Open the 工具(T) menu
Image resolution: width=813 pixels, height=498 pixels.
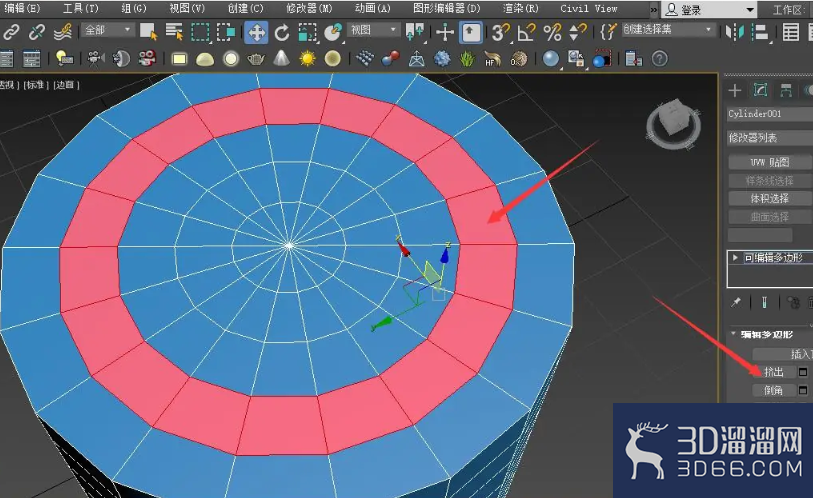80,8
